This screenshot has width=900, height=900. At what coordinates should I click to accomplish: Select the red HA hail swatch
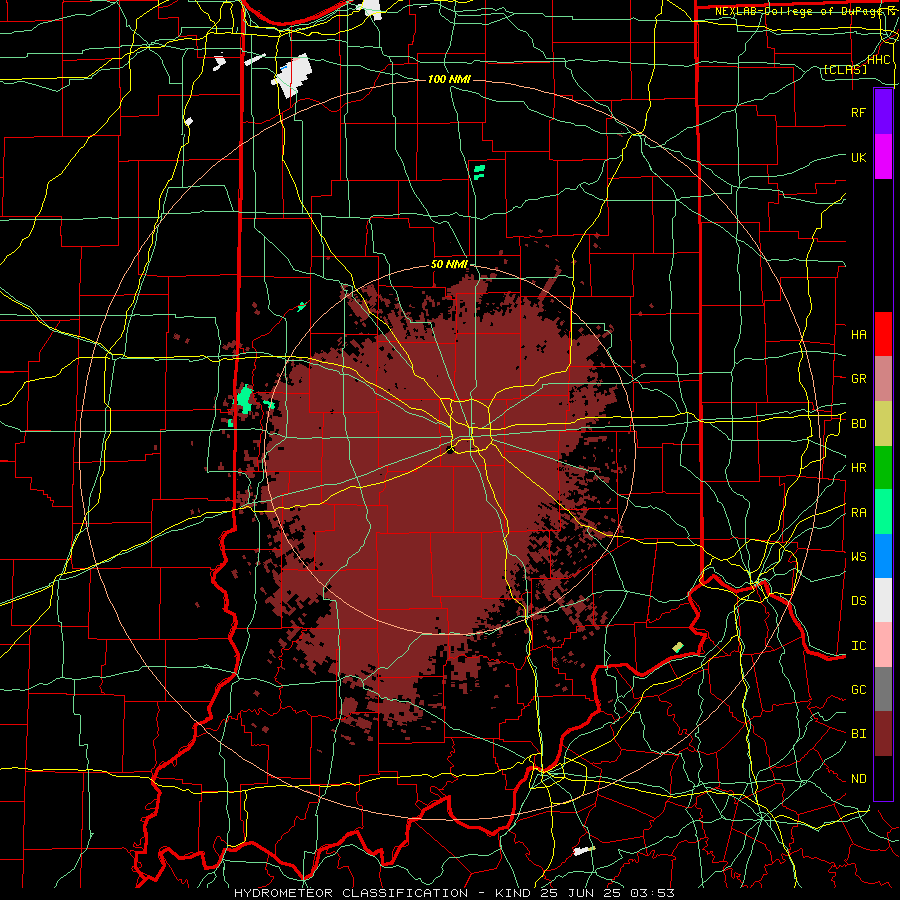(883, 334)
